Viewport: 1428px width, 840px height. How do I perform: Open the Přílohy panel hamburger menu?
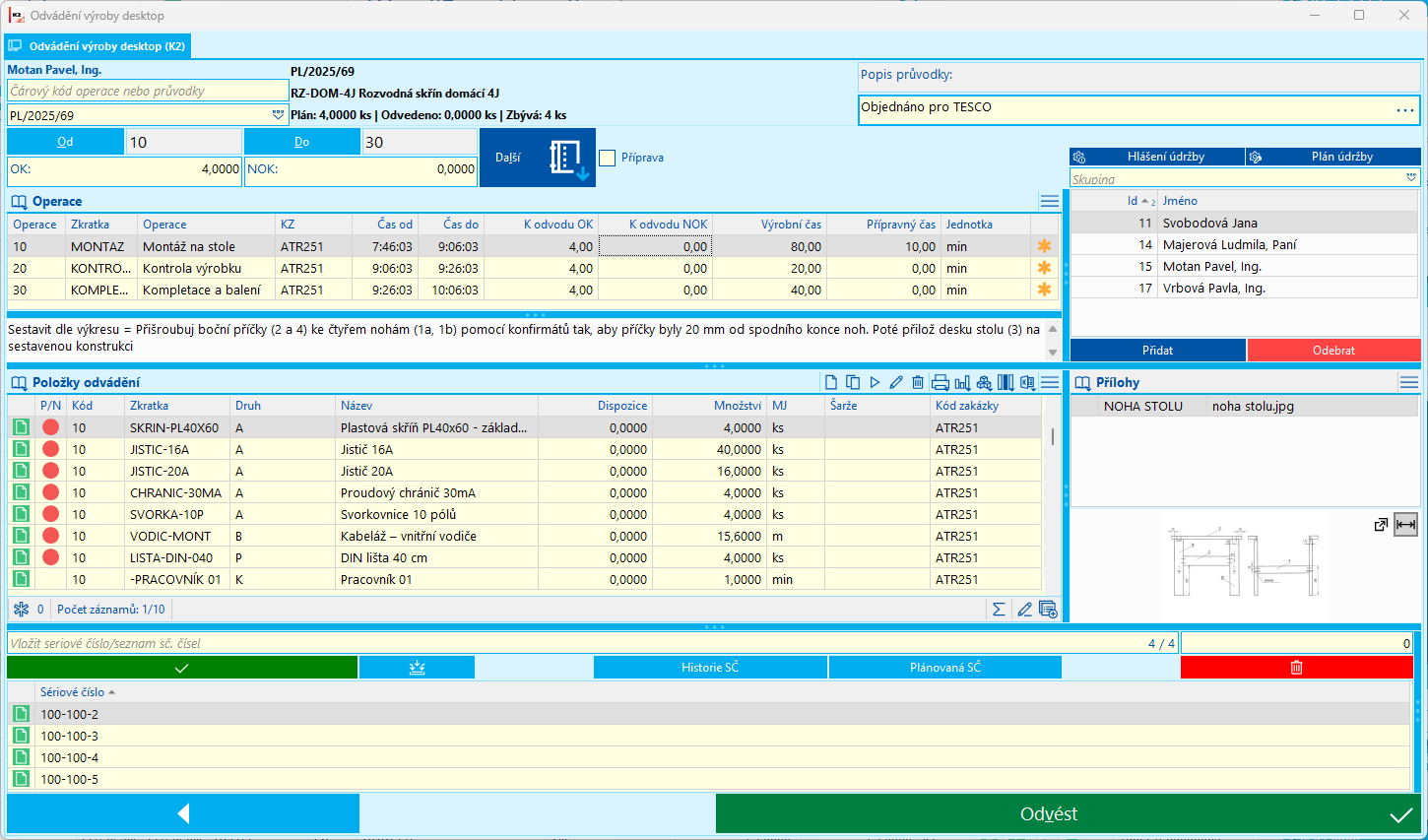pyautogui.click(x=1408, y=383)
